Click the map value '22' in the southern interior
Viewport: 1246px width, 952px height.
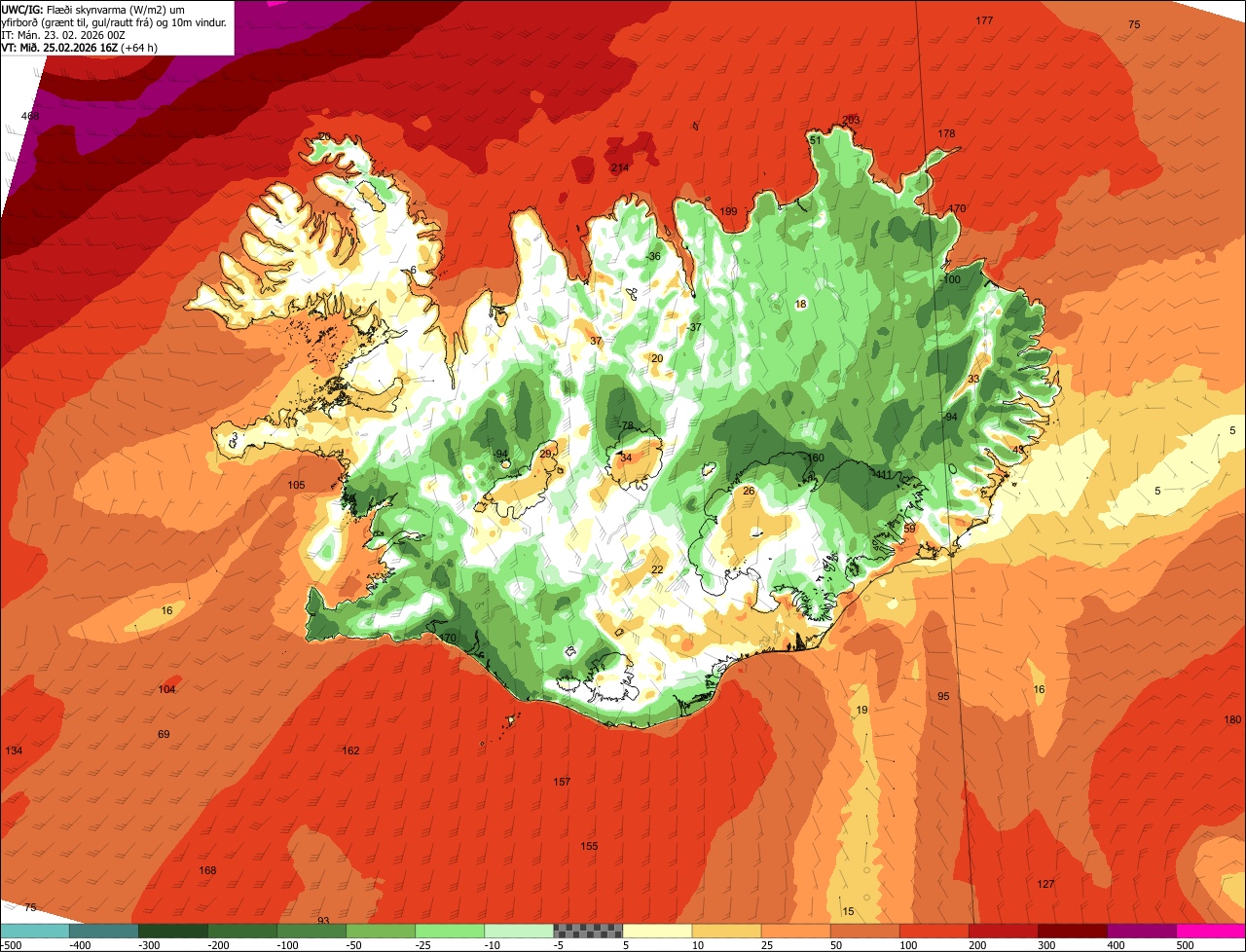click(657, 569)
